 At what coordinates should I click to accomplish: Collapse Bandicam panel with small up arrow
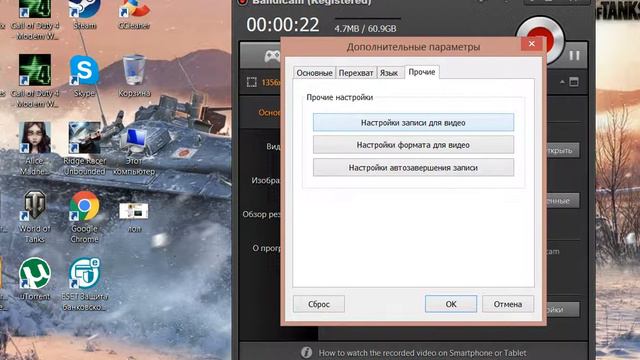[x=562, y=82]
